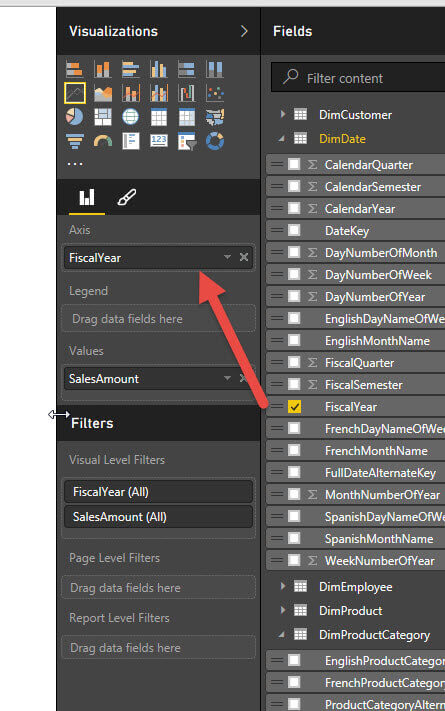The width and height of the screenshot is (445, 711).
Task: Select the SpanishMonthName field name
Action: pos(379,539)
